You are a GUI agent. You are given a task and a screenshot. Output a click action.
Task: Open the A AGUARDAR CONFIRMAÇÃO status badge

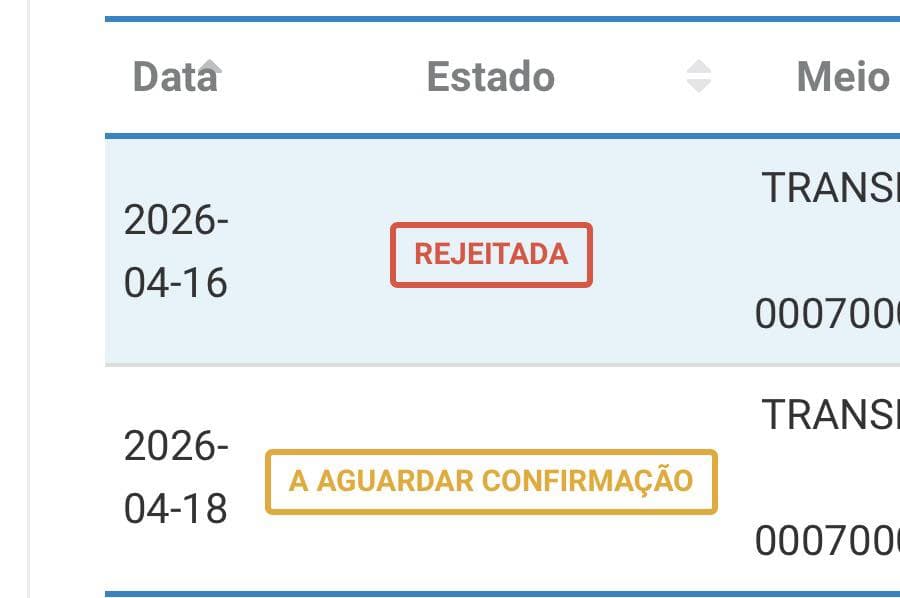(491, 481)
